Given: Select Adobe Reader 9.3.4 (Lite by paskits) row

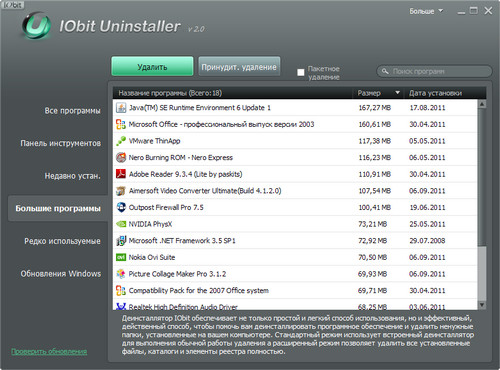Looking at the screenshot, I should coord(295,174).
